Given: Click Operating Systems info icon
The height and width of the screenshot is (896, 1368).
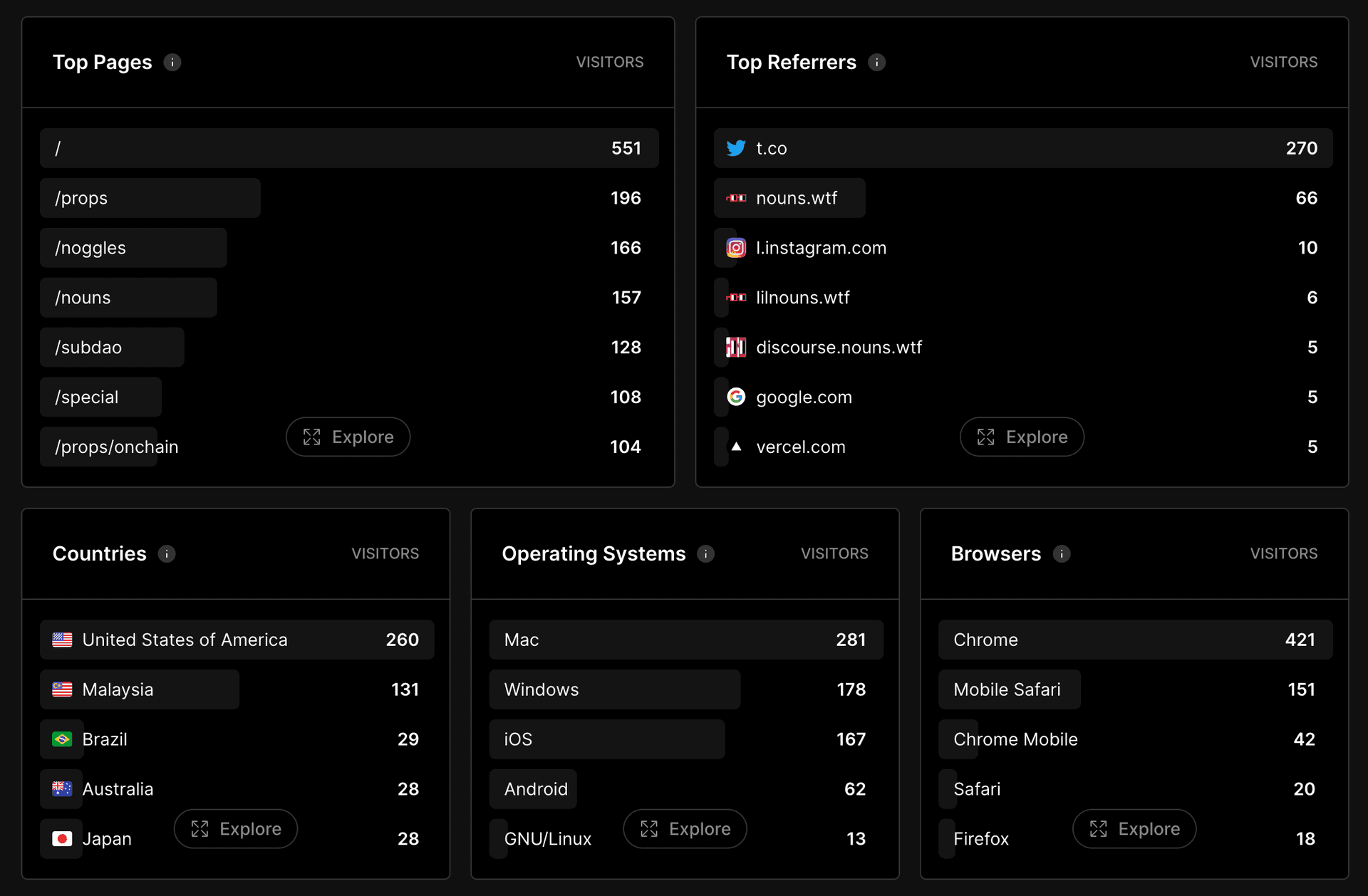Looking at the screenshot, I should coord(705,554).
